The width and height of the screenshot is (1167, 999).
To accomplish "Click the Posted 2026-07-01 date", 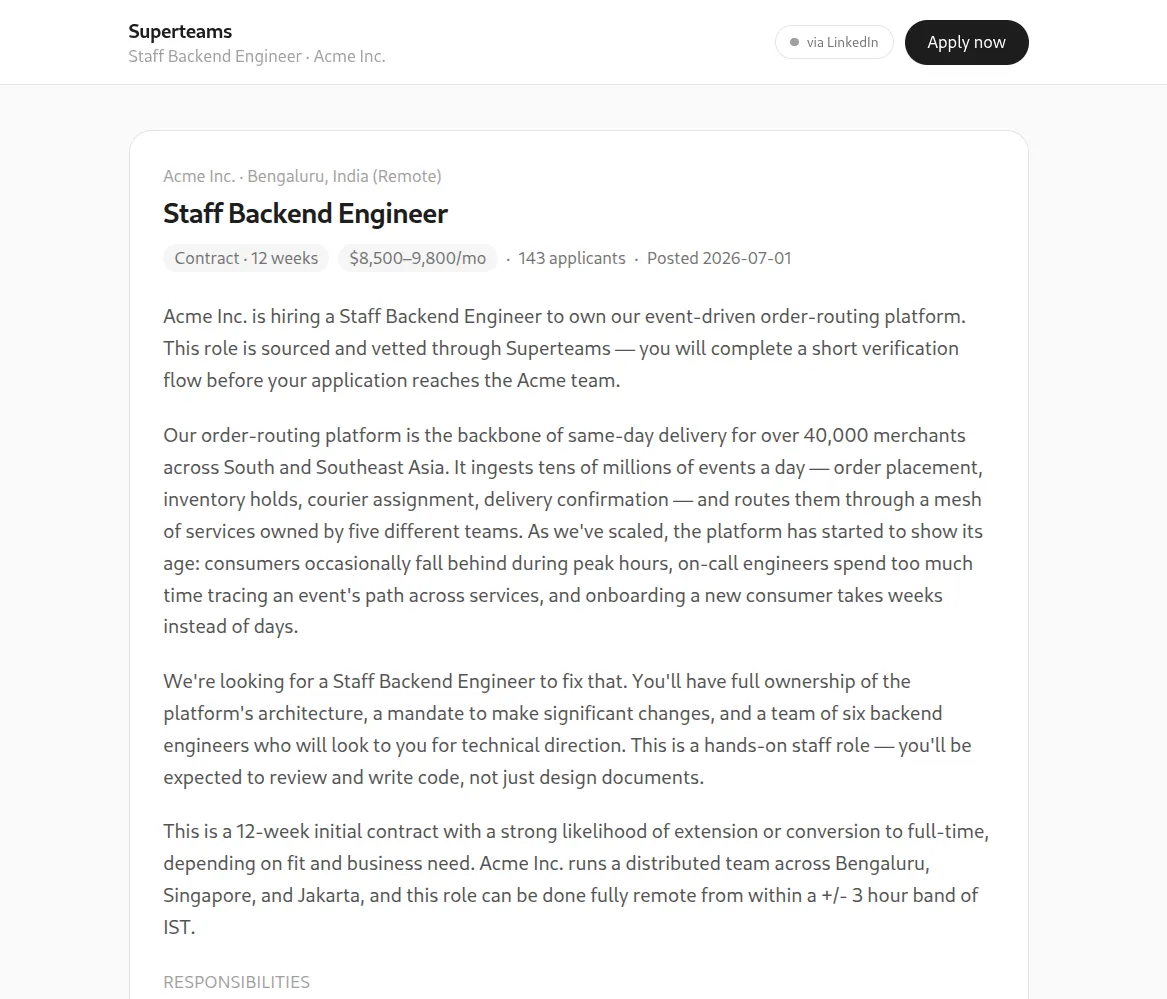I will pos(719,258).
